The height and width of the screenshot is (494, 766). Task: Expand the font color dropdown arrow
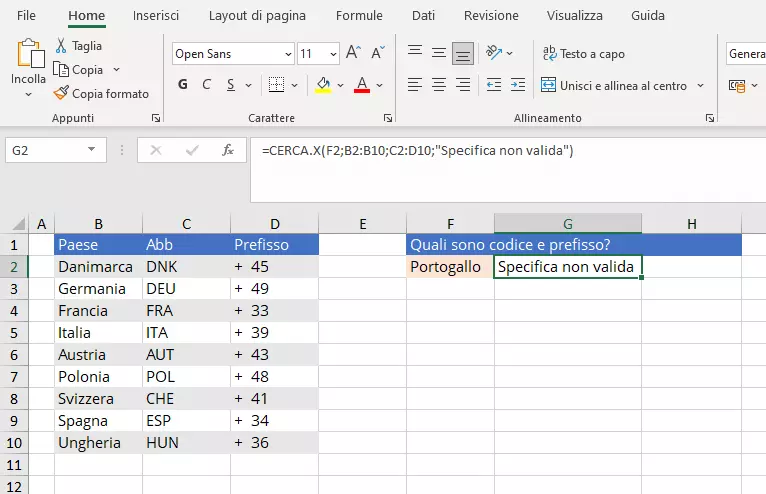[380, 85]
